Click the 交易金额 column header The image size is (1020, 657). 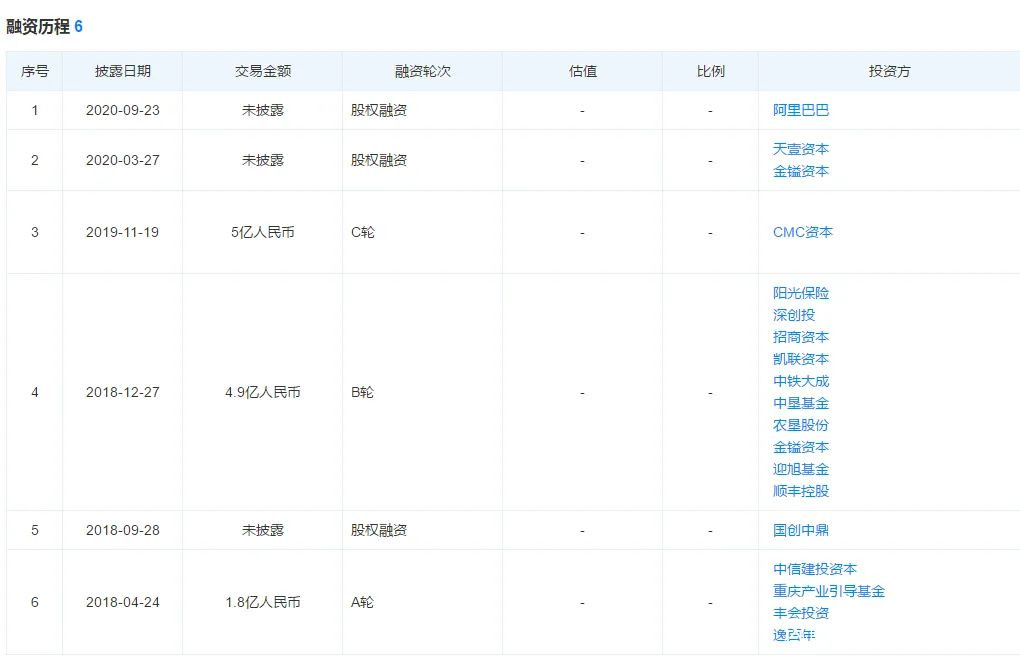pyautogui.click(x=263, y=72)
